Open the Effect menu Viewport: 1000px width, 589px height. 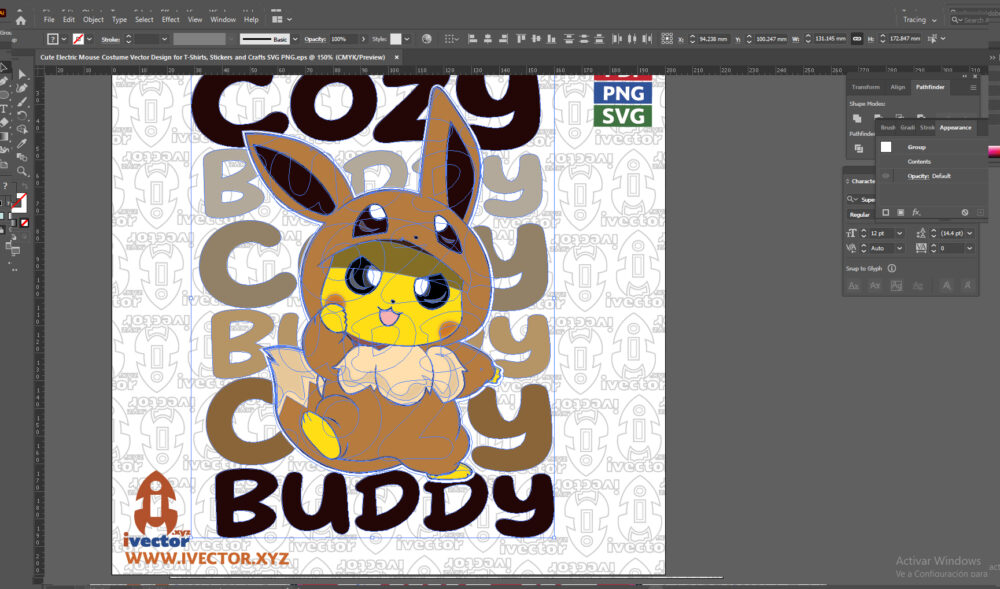pos(170,20)
